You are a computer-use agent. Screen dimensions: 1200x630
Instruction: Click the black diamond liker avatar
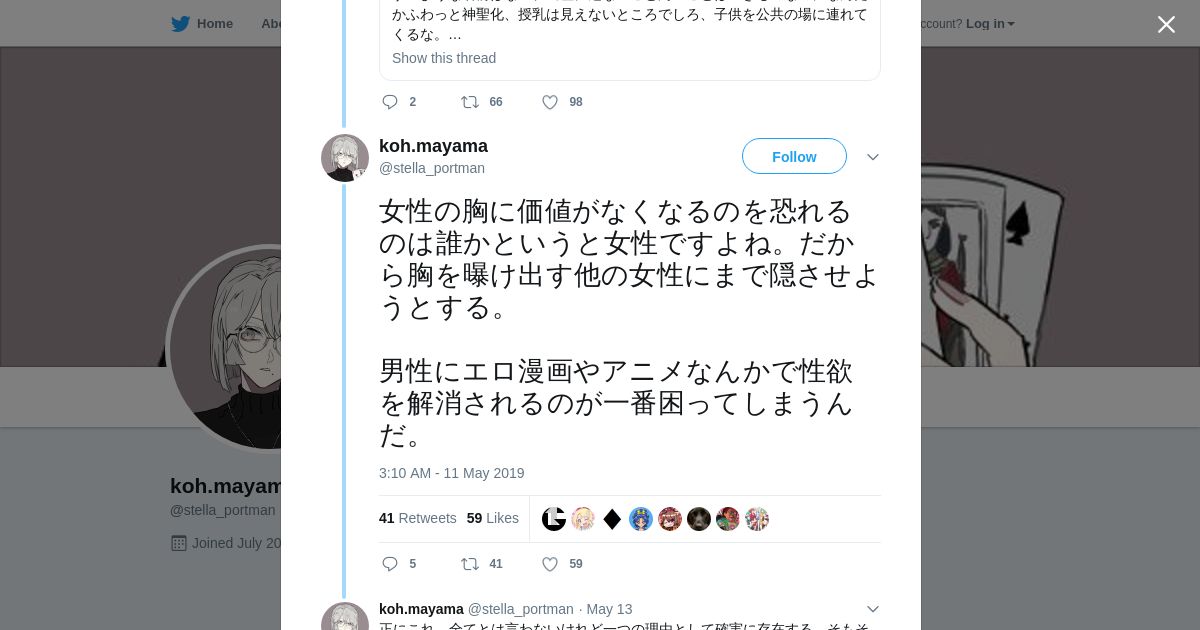pyautogui.click(x=612, y=519)
